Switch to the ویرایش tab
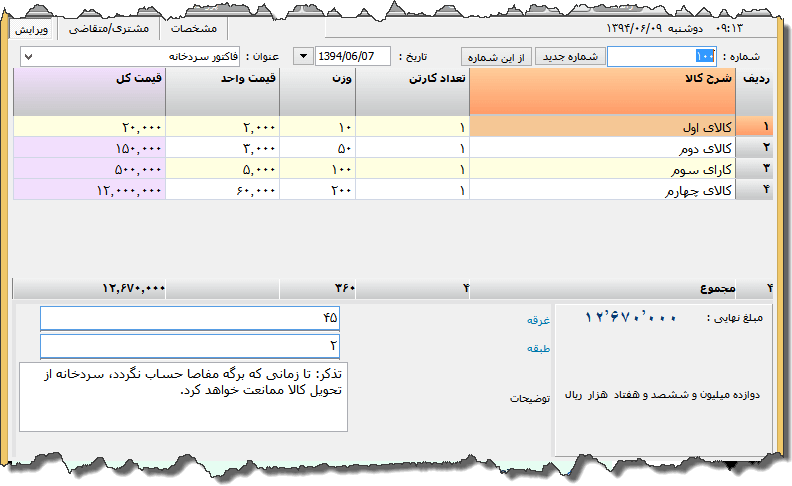792x486 pixels. pyautogui.click(x=30, y=28)
